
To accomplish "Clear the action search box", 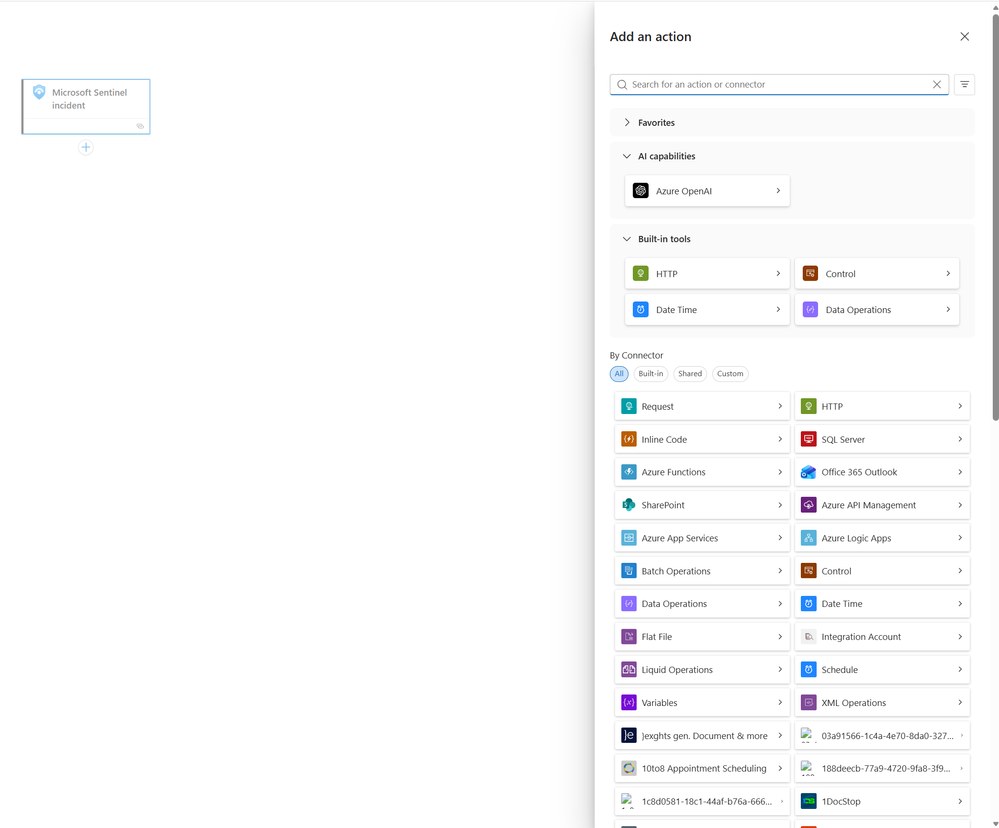I will click(x=937, y=84).
